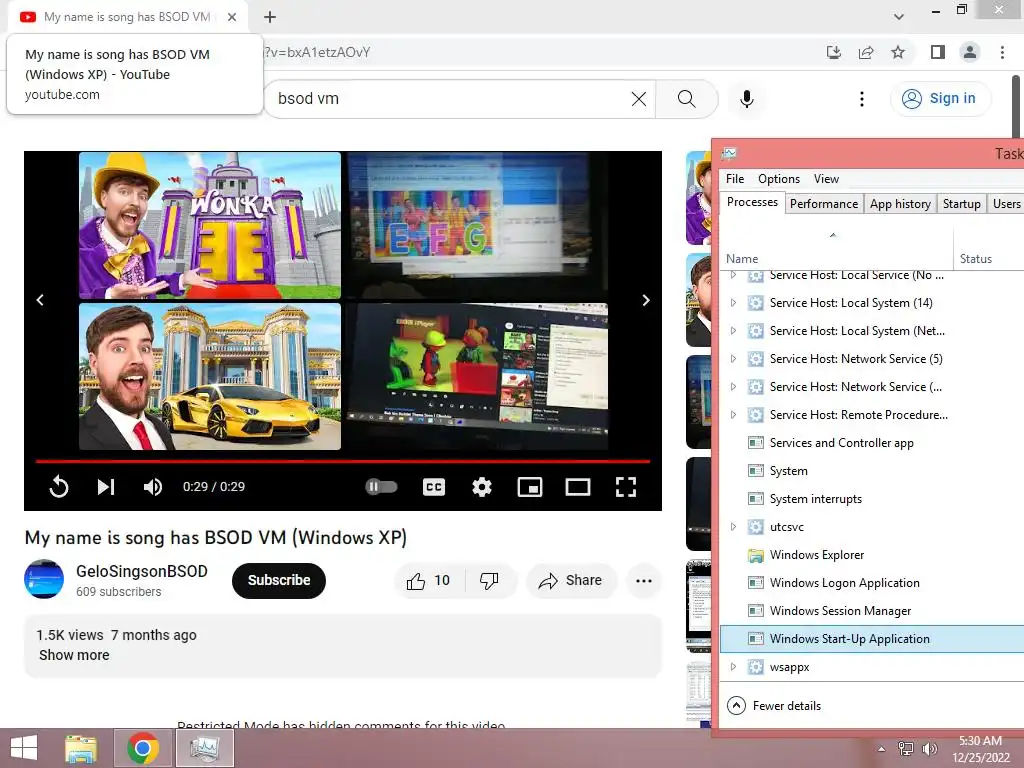Select the Windows Explorer process
Image resolution: width=1024 pixels, height=768 pixels.
point(872,555)
